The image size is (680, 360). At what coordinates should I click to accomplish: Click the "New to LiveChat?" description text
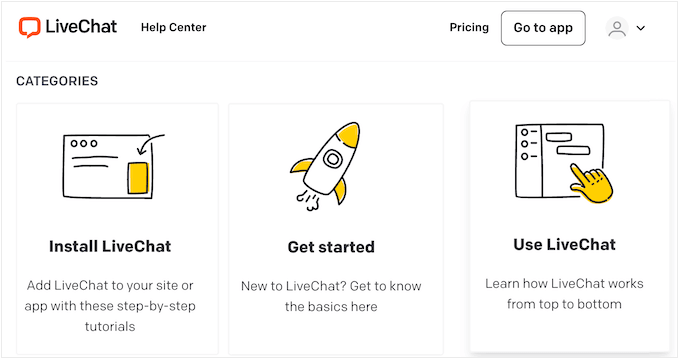(x=331, y=296)
